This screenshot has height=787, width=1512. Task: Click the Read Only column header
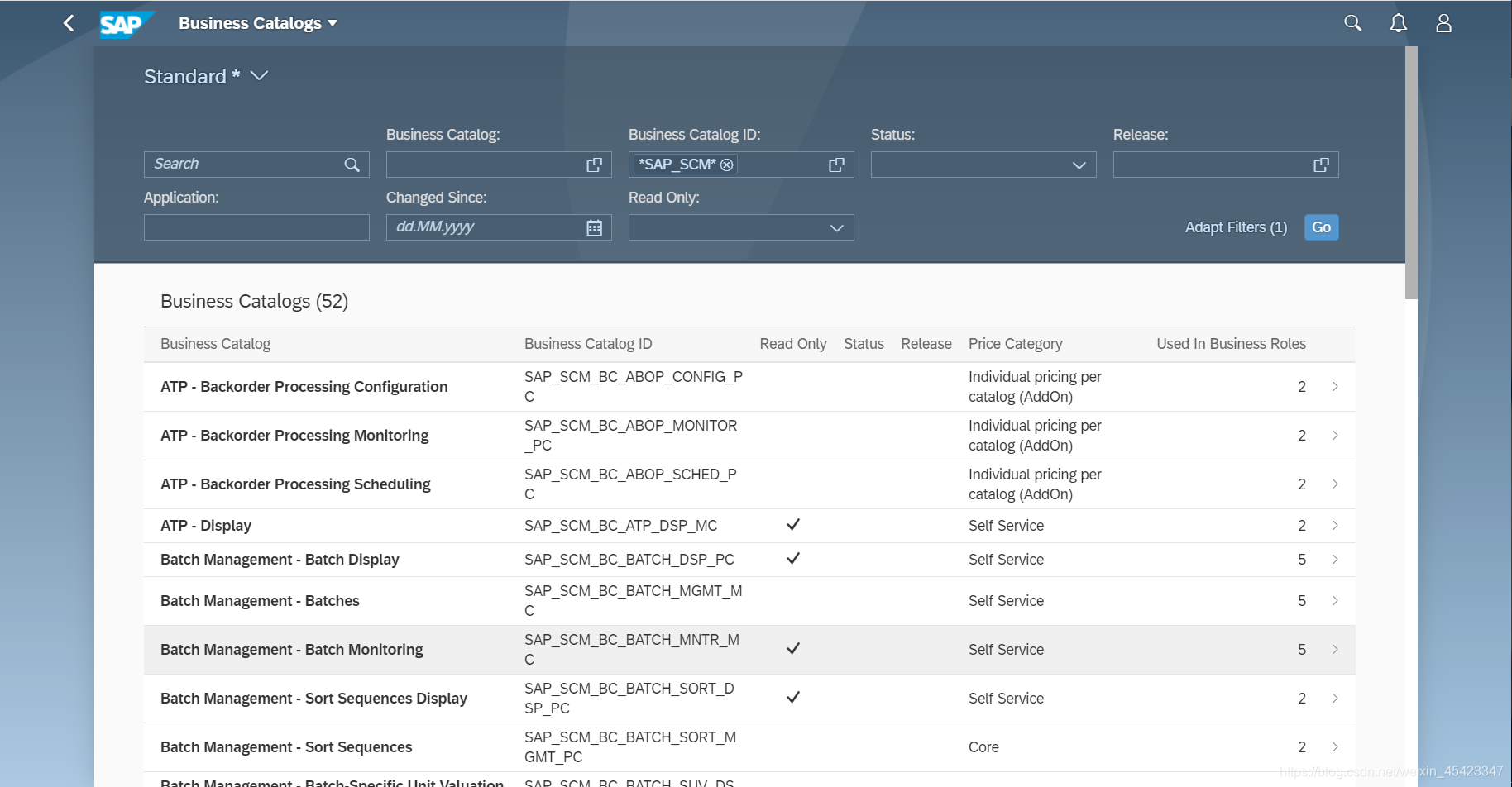tap(793, 344)
